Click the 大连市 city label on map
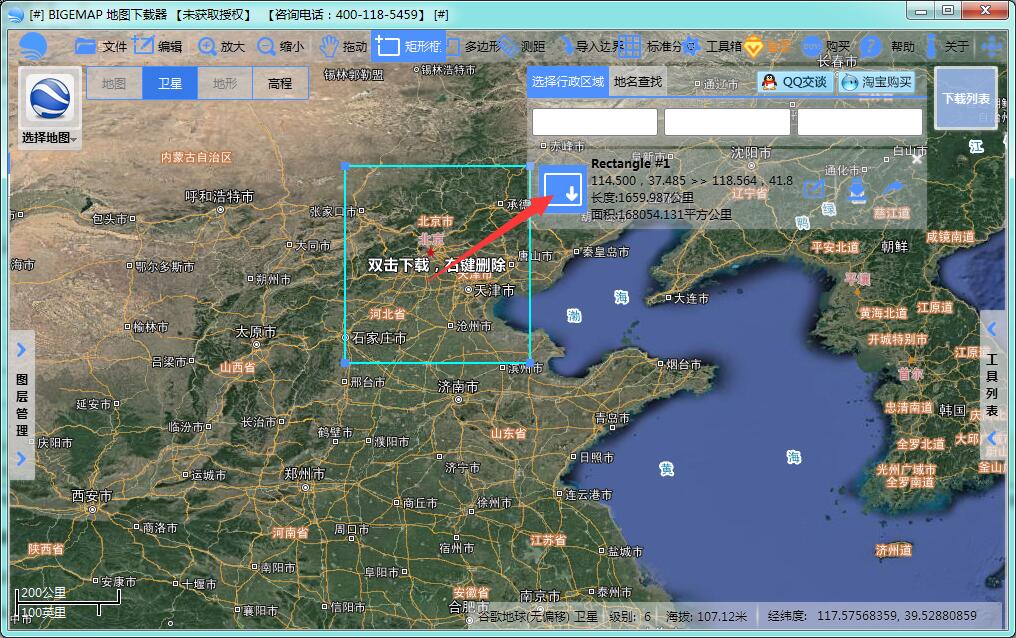Viewport: 1016px width, 638px height. (691, 298)
